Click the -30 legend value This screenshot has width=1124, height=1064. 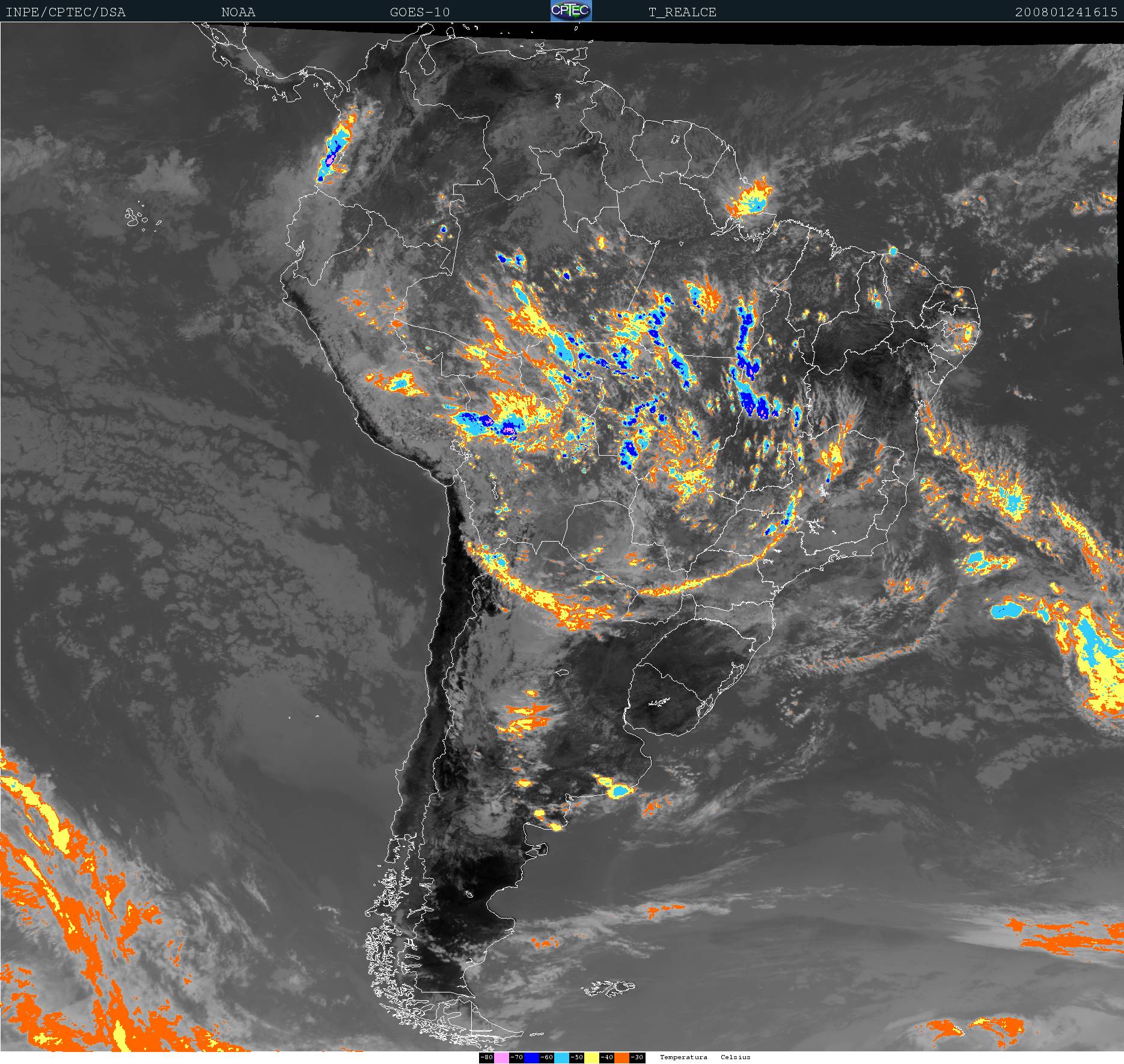click(637, 1057)
